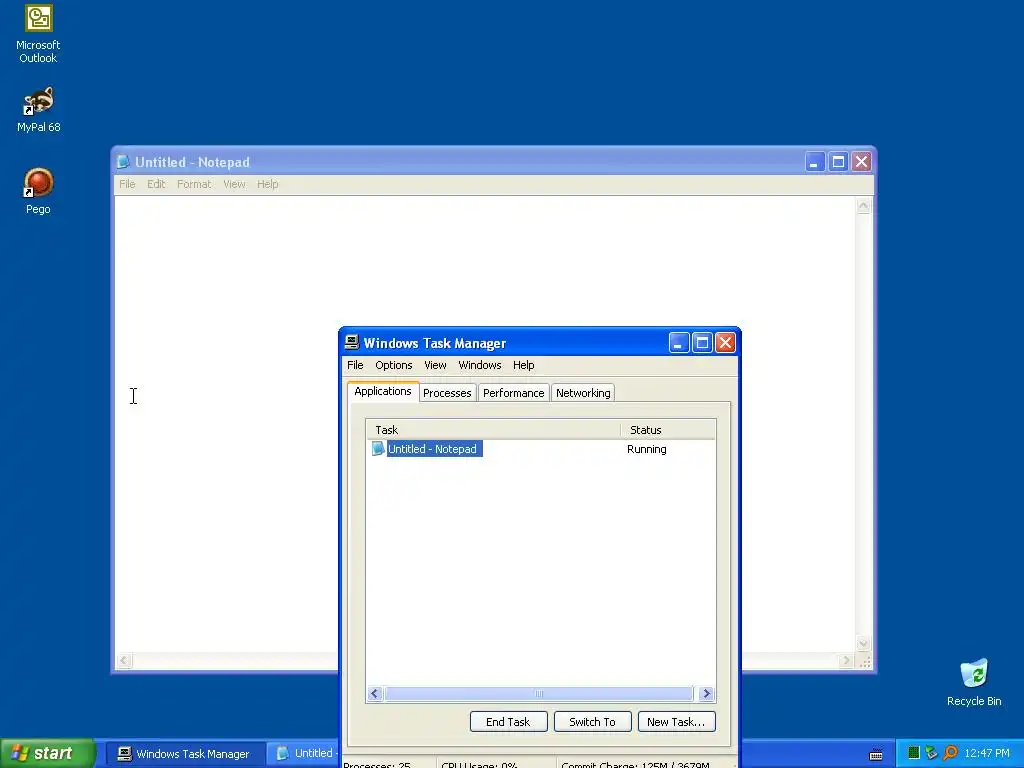Viewport: 1024px width, 768px height.
Task: Click the keyboard icon on the taskbar
Action: coord(876,755)
